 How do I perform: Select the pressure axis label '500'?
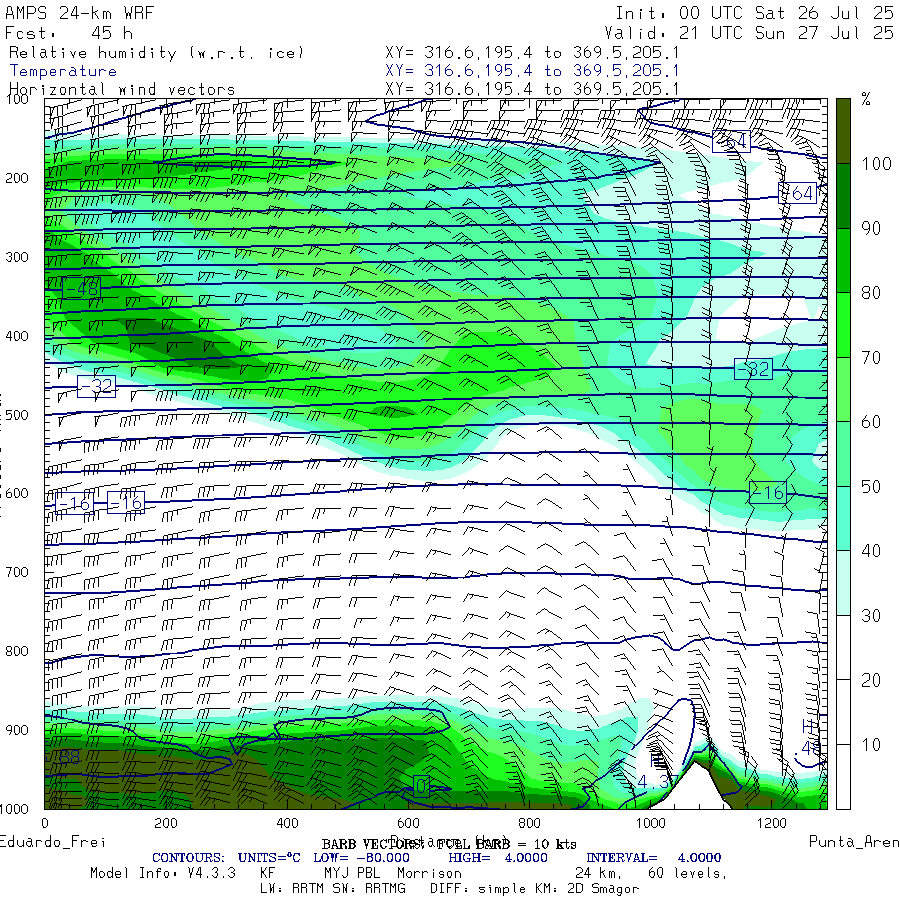tap(17, 415)
